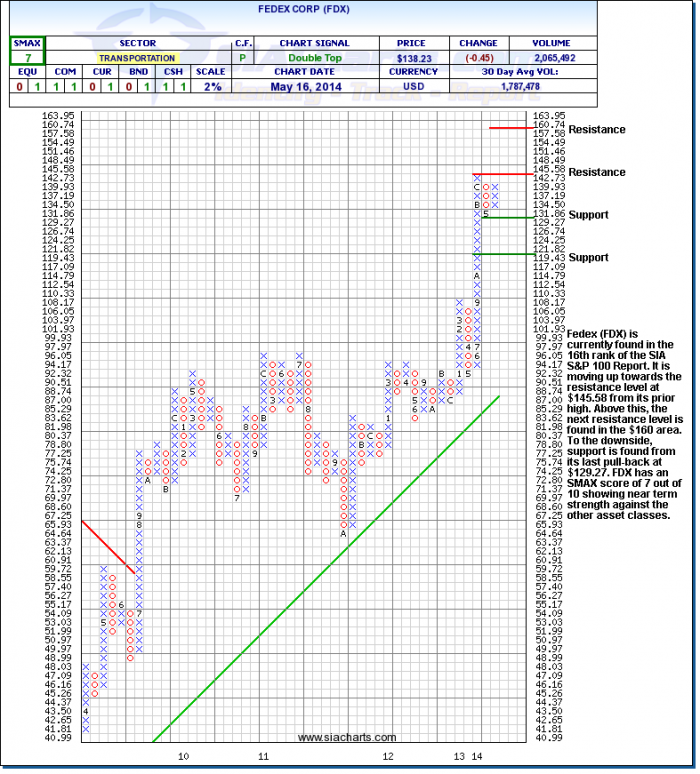Click the Support label near 119.43
This screenshot has height=774, width=700.
[589, 257]
